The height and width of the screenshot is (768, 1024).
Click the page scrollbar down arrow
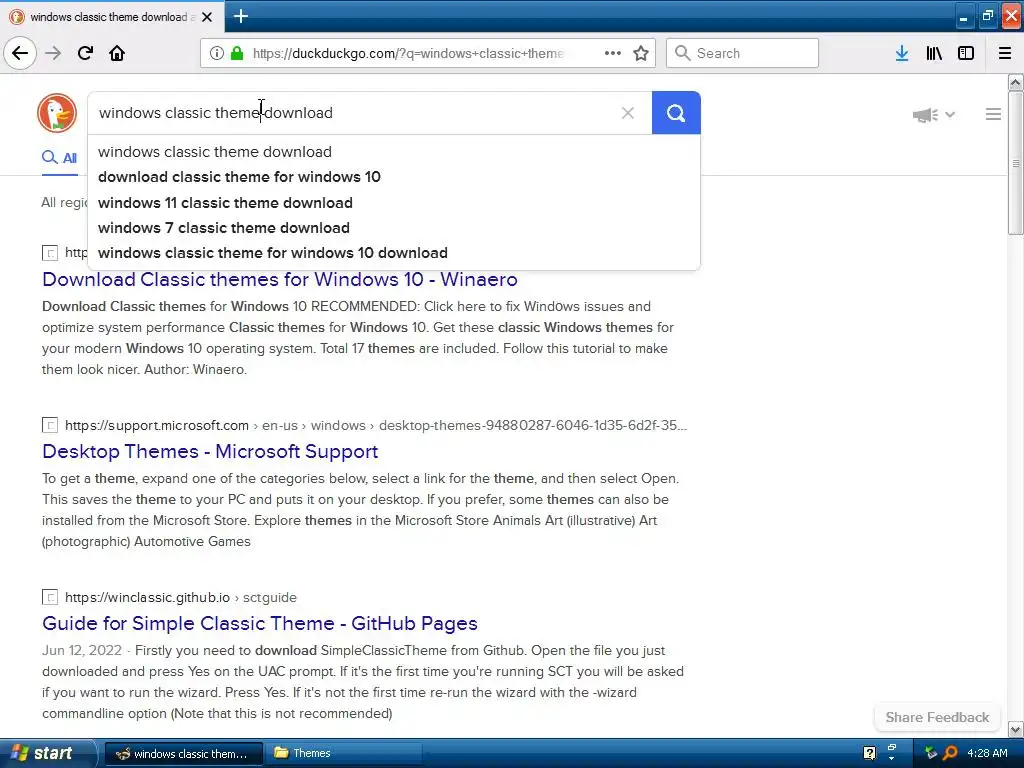(1015, 729)
